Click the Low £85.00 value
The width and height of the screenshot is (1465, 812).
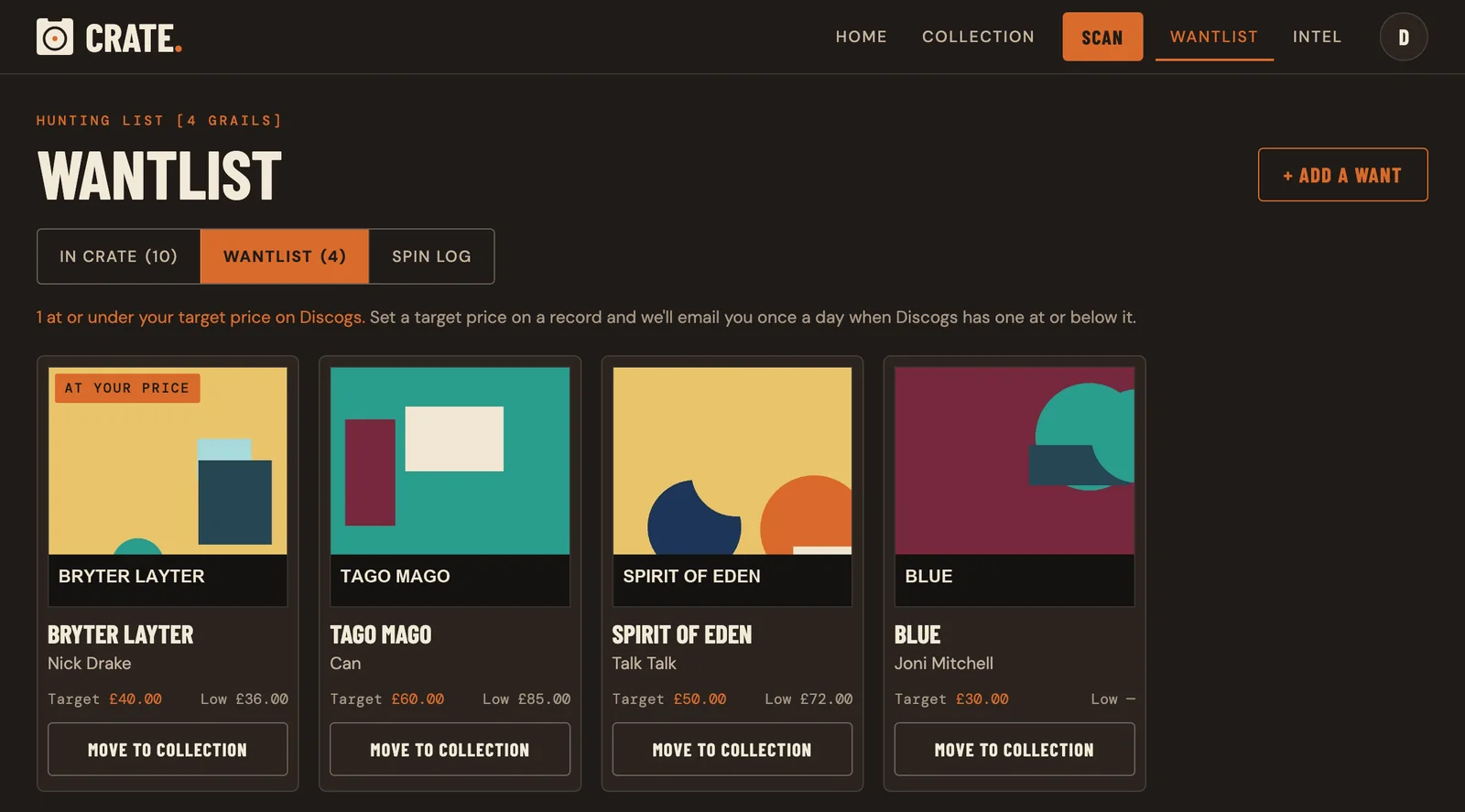point(526,698)
